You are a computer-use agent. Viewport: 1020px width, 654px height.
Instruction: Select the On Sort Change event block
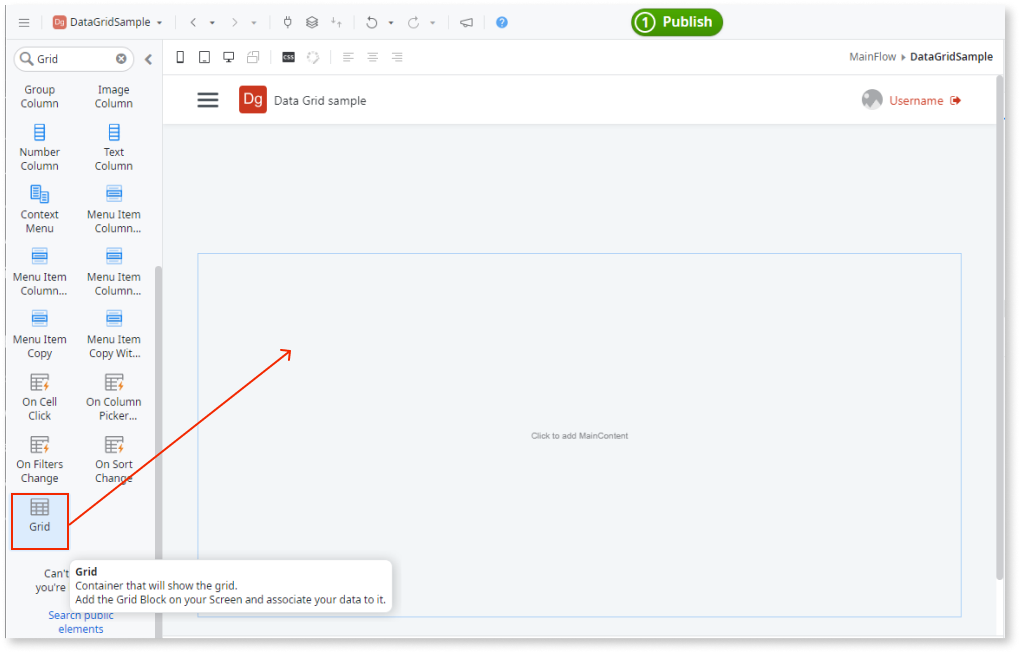coord(113,458)
